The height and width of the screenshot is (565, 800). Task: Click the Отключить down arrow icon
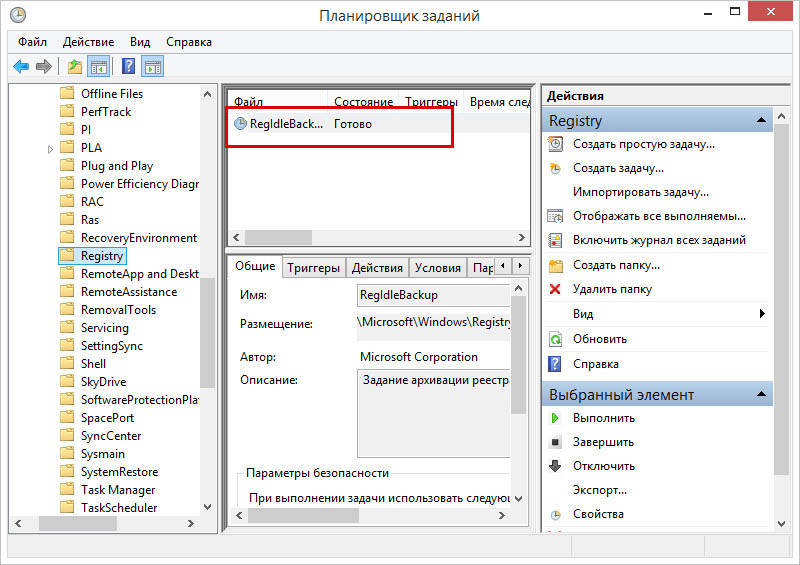point(555,465)
